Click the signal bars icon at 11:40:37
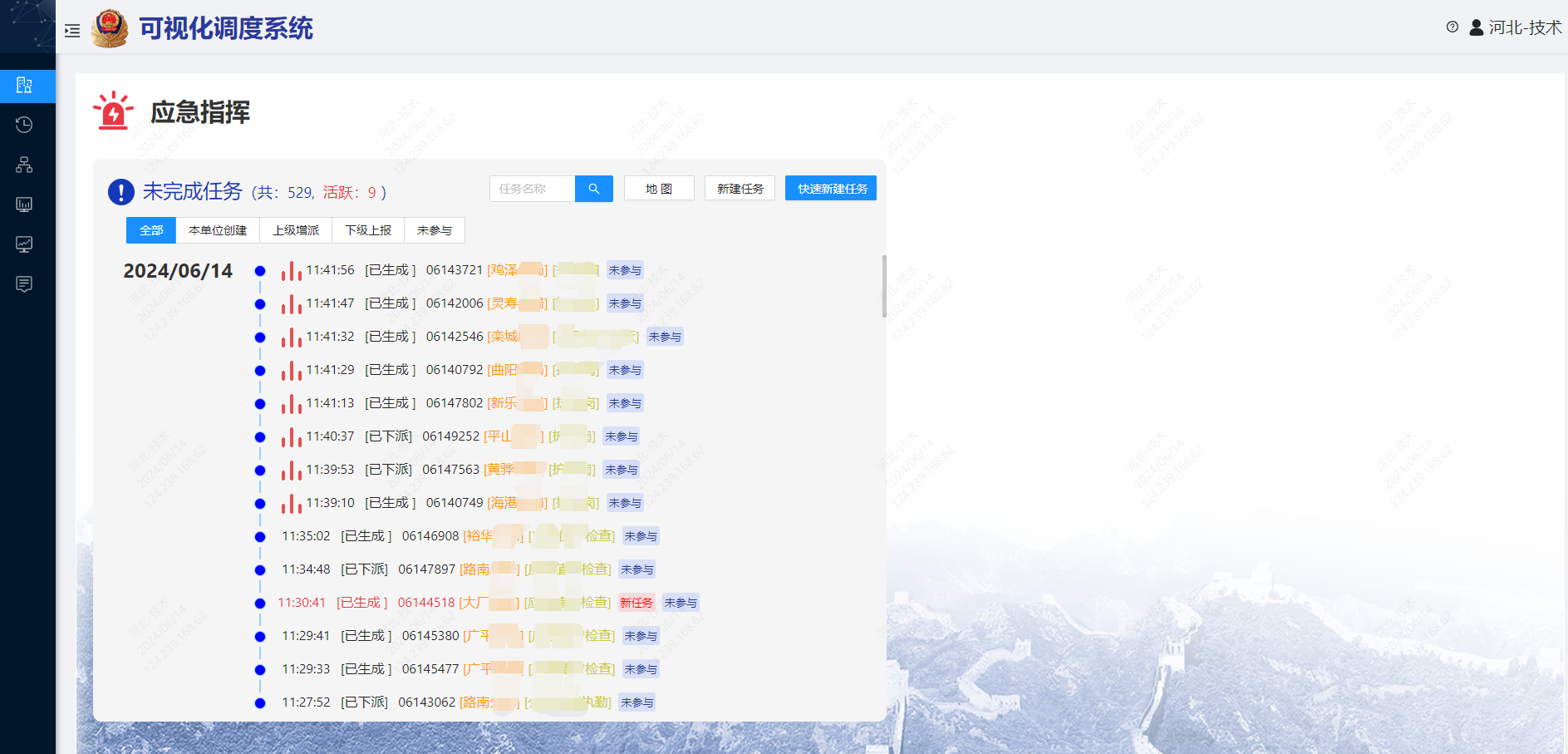This screenshot has height=754, width=1568. 291,437
